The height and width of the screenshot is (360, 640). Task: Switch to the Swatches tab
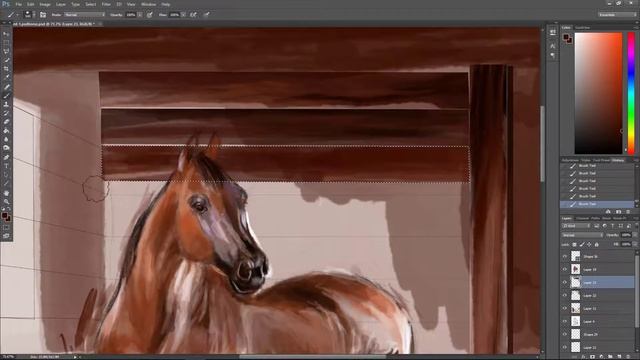[582, 28]
